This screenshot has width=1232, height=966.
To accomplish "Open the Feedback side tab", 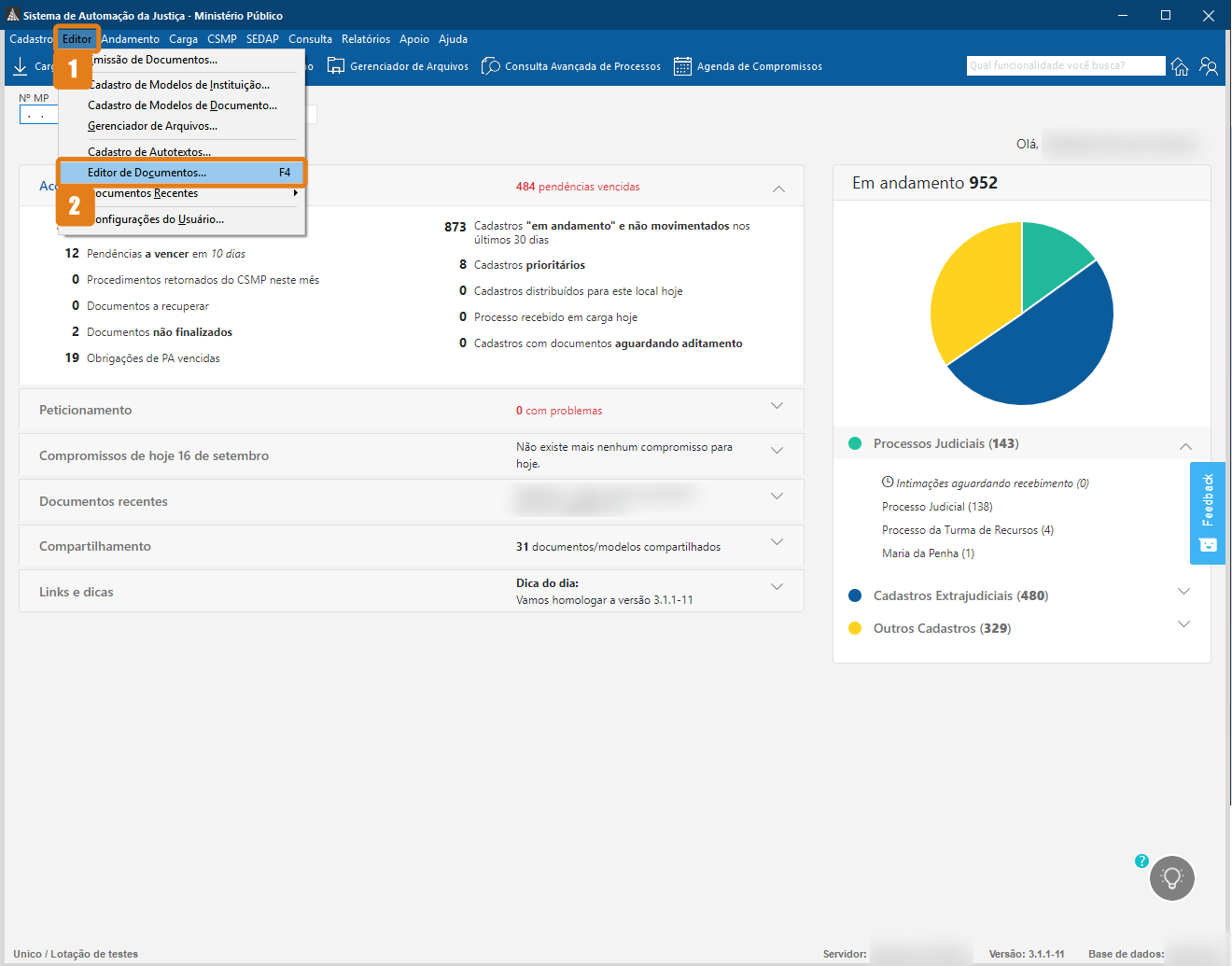I will tap(1208, 513).
